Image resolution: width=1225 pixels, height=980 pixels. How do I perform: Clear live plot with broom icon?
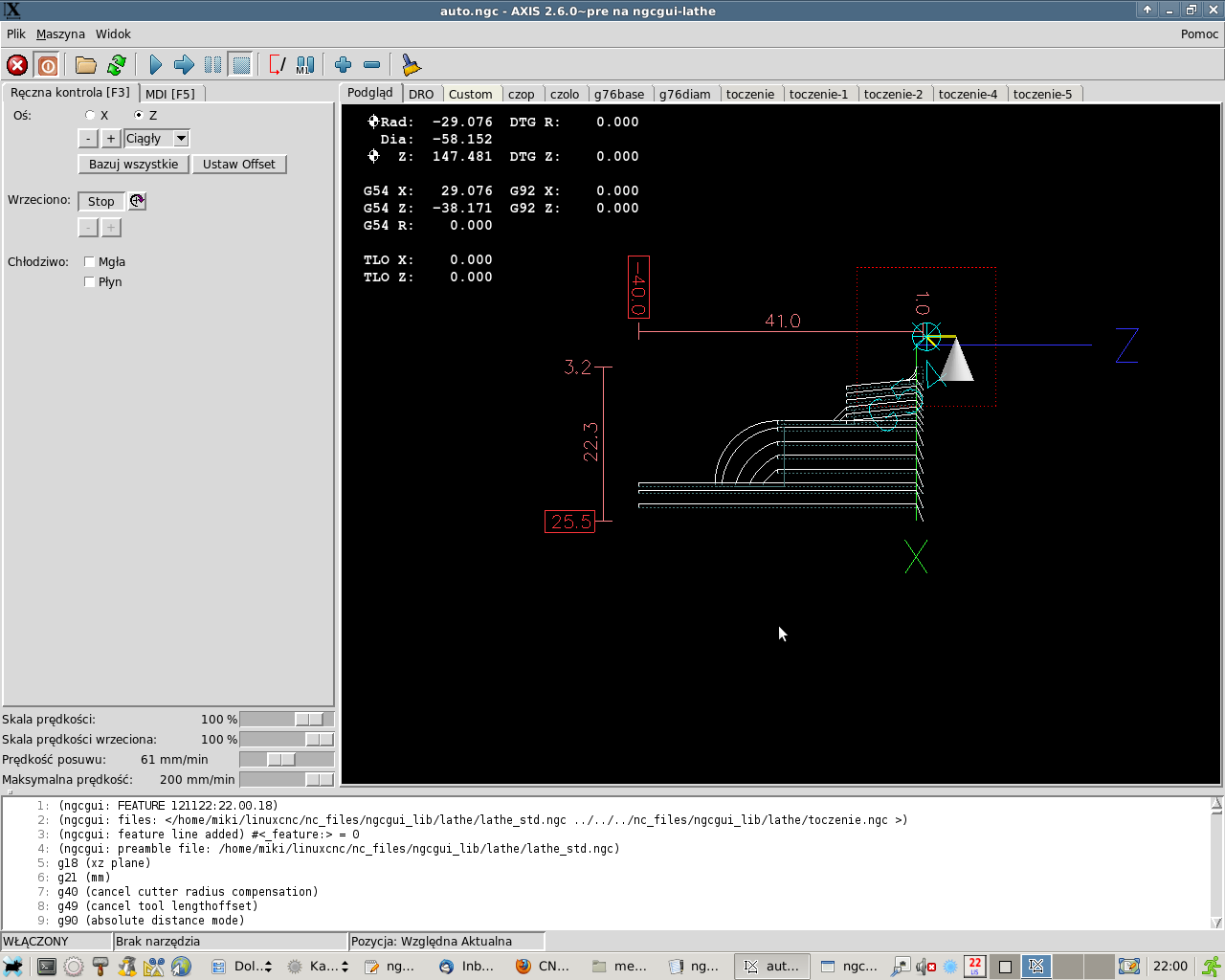coord(411,65)
